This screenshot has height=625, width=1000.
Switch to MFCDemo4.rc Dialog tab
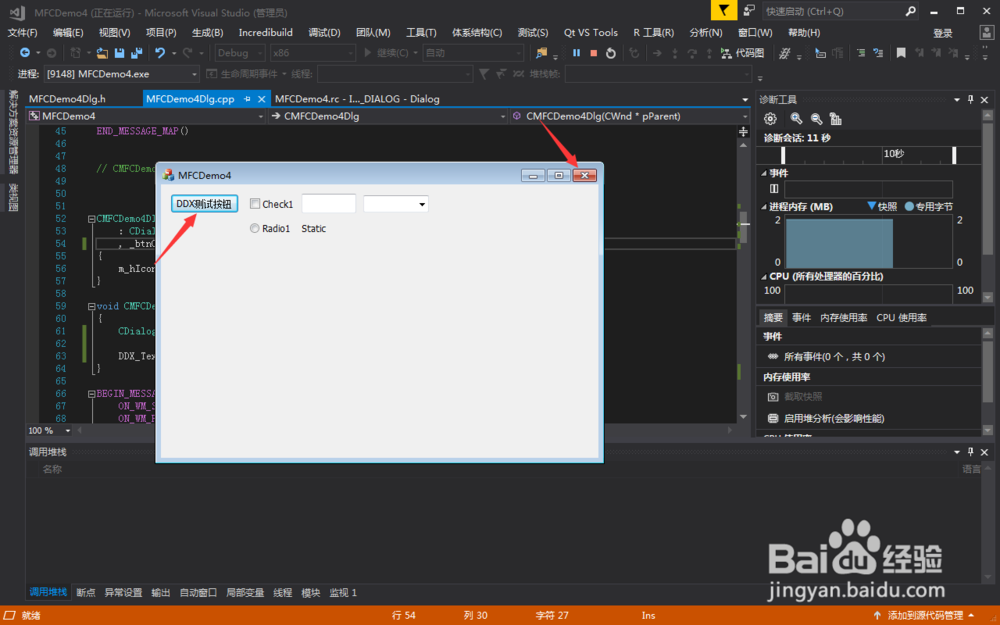coord(357,99)
